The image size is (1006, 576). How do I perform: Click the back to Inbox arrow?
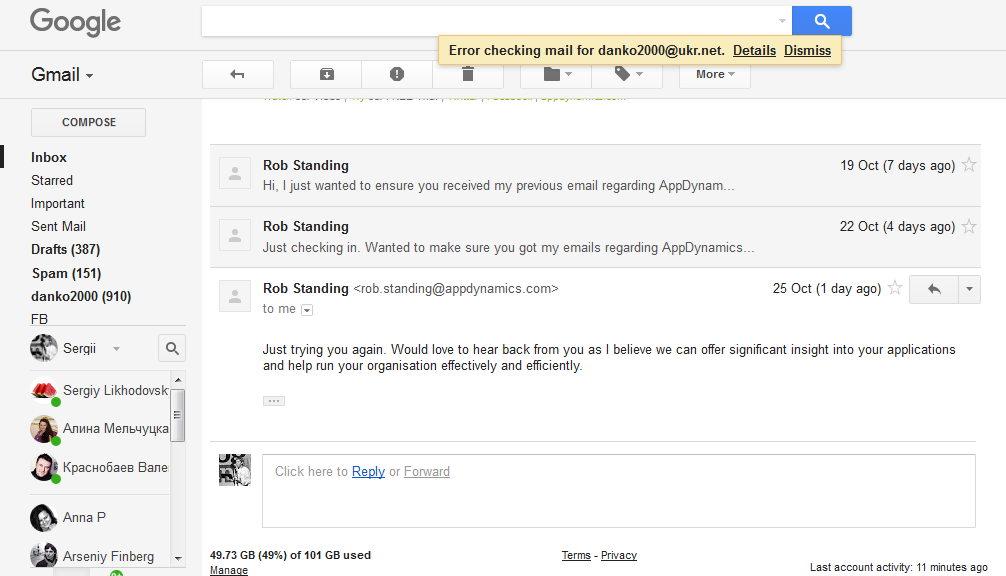[237, 75]
